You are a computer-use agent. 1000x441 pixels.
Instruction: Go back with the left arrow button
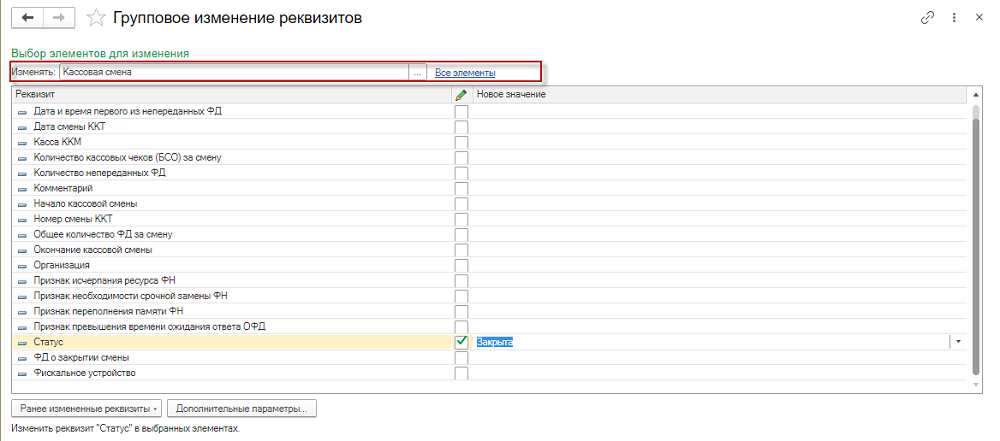click(x=27, y=18)
